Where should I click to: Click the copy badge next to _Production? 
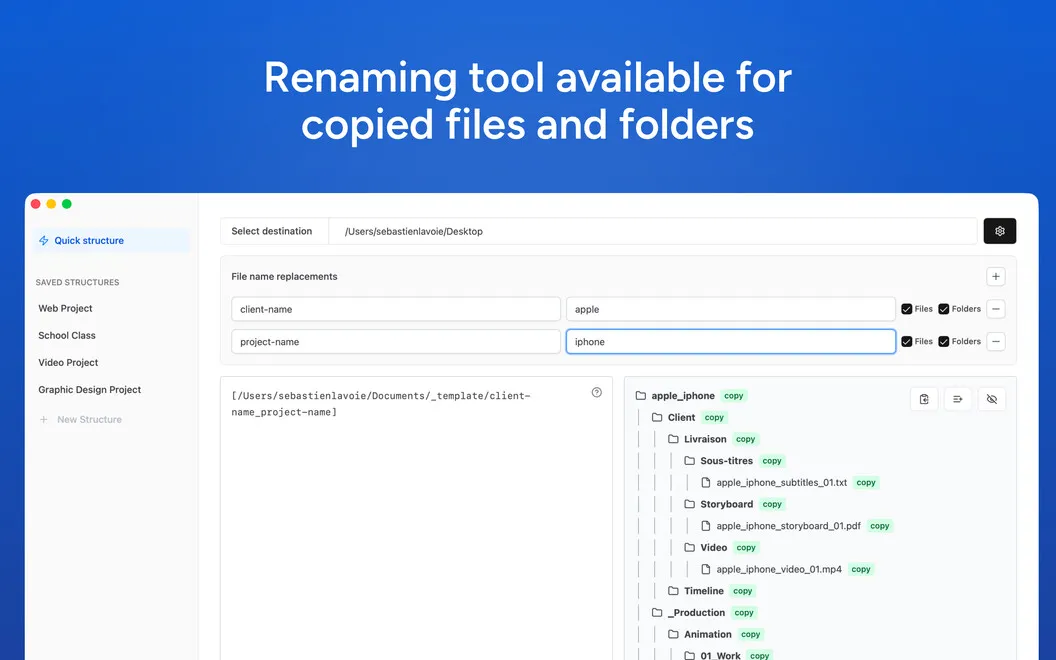(x=744, y=612)
